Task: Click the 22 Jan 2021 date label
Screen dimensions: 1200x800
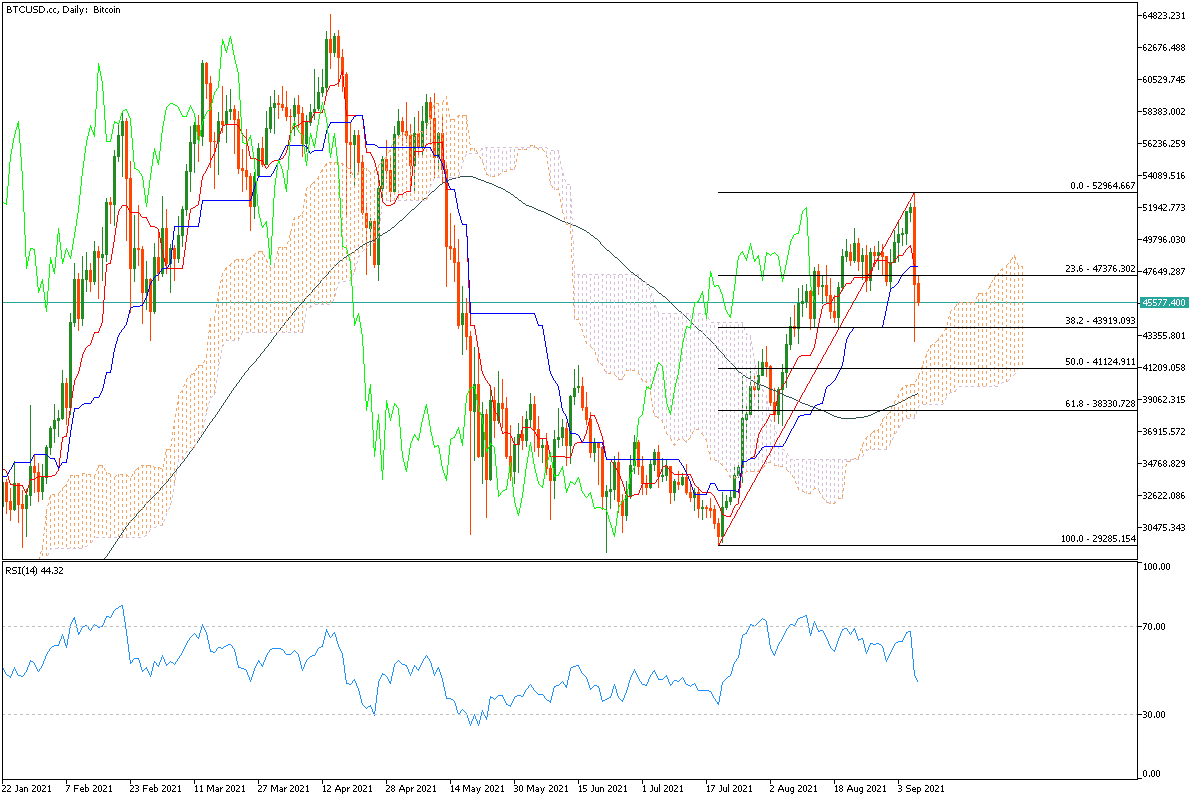Action: coord(28,788)
